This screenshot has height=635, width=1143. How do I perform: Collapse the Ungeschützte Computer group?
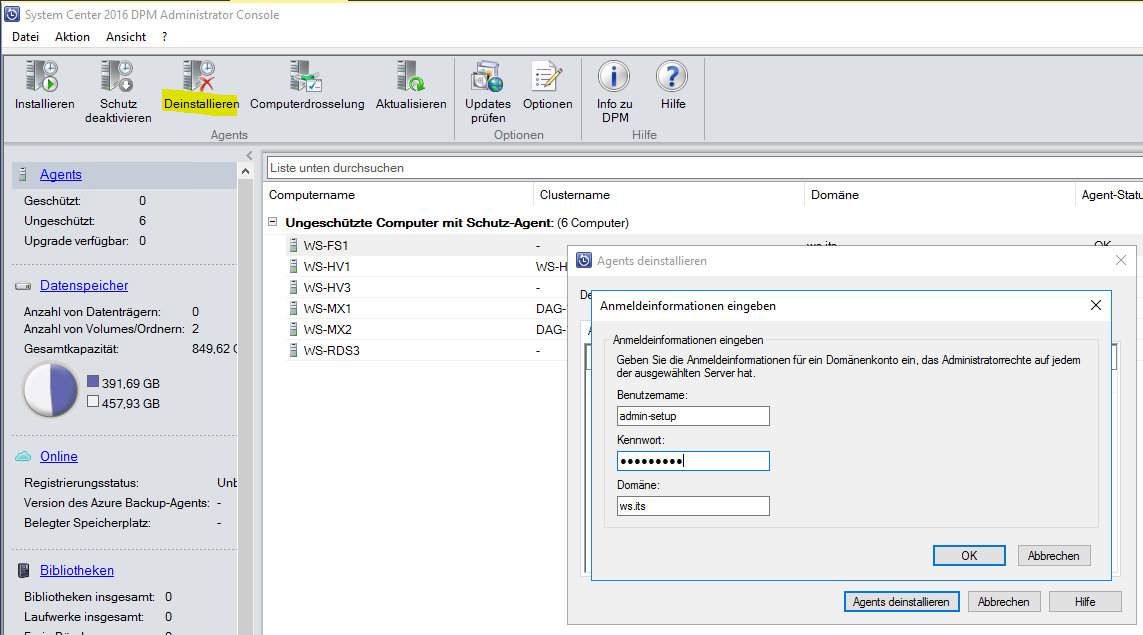coord(273,222)
